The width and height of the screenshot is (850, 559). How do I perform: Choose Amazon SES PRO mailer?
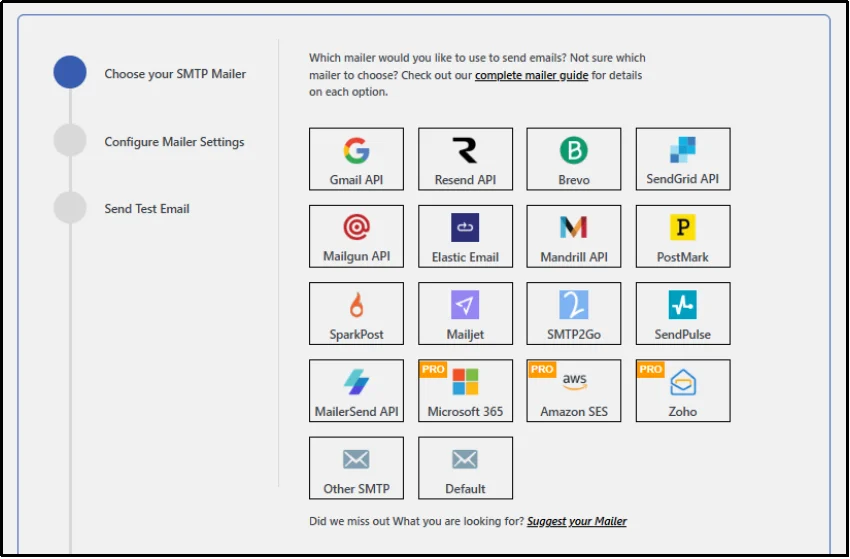(574, 390)
